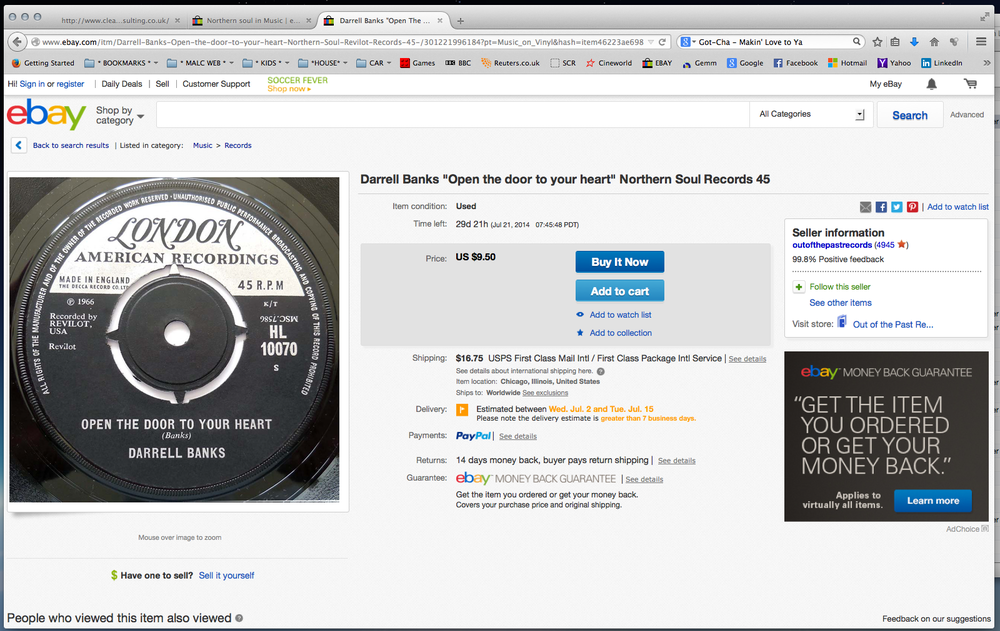Viewport: 1000px width, 631px height.
Task: Click the record label thumbnail image
Action: tap(174, 339)
